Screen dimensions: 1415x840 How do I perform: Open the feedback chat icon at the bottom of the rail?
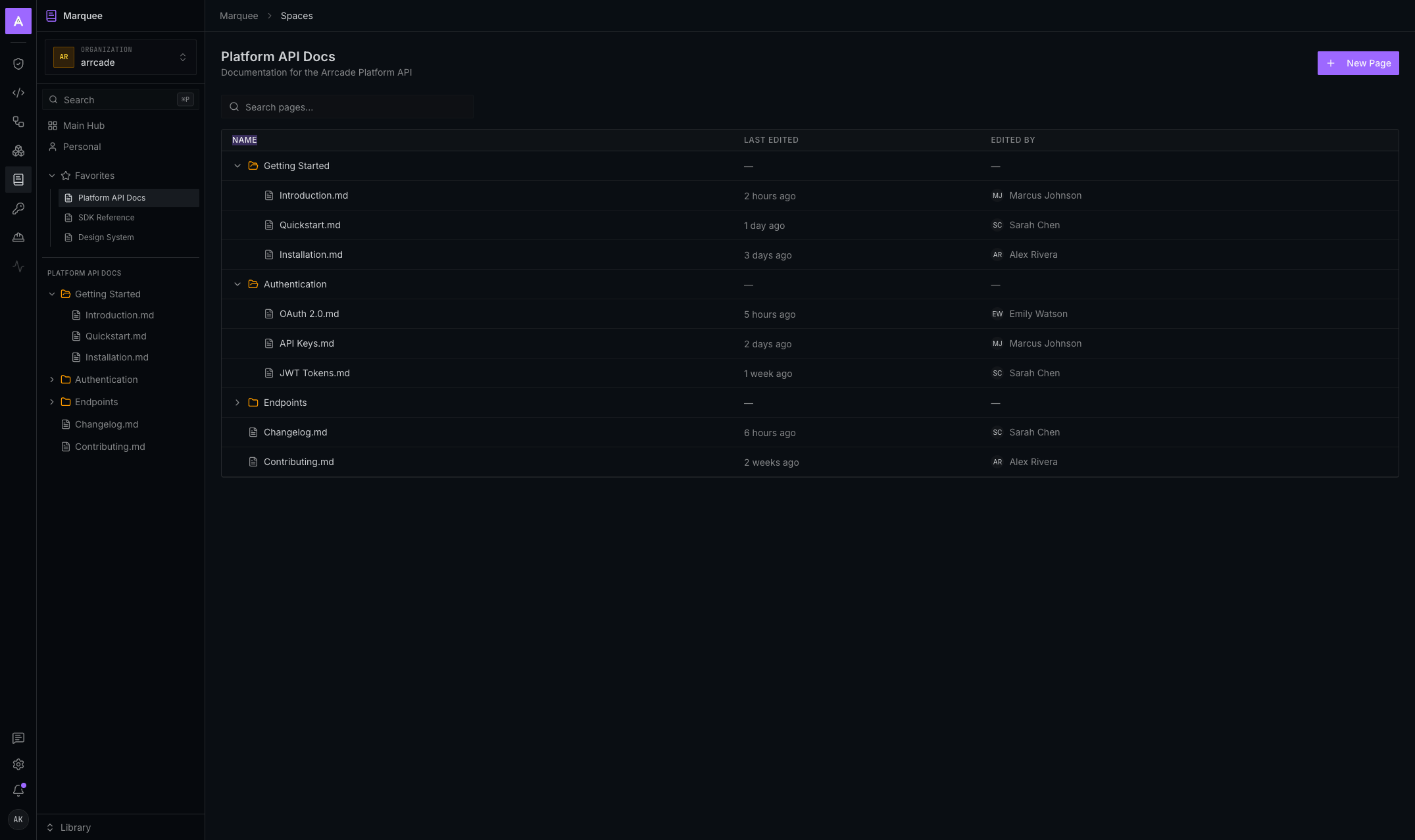click(18, 738)
